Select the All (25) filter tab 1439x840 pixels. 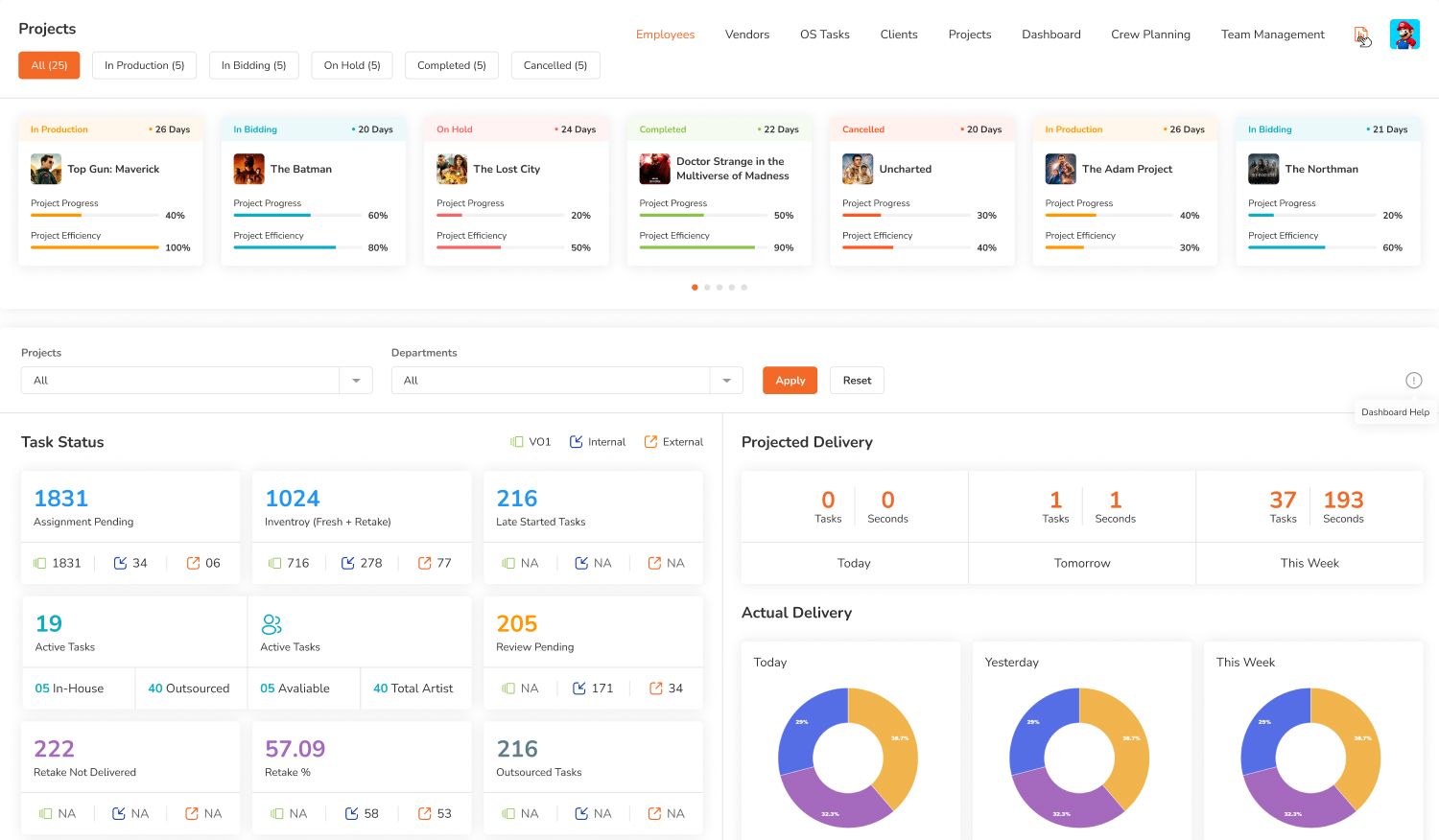pos(49,65)
